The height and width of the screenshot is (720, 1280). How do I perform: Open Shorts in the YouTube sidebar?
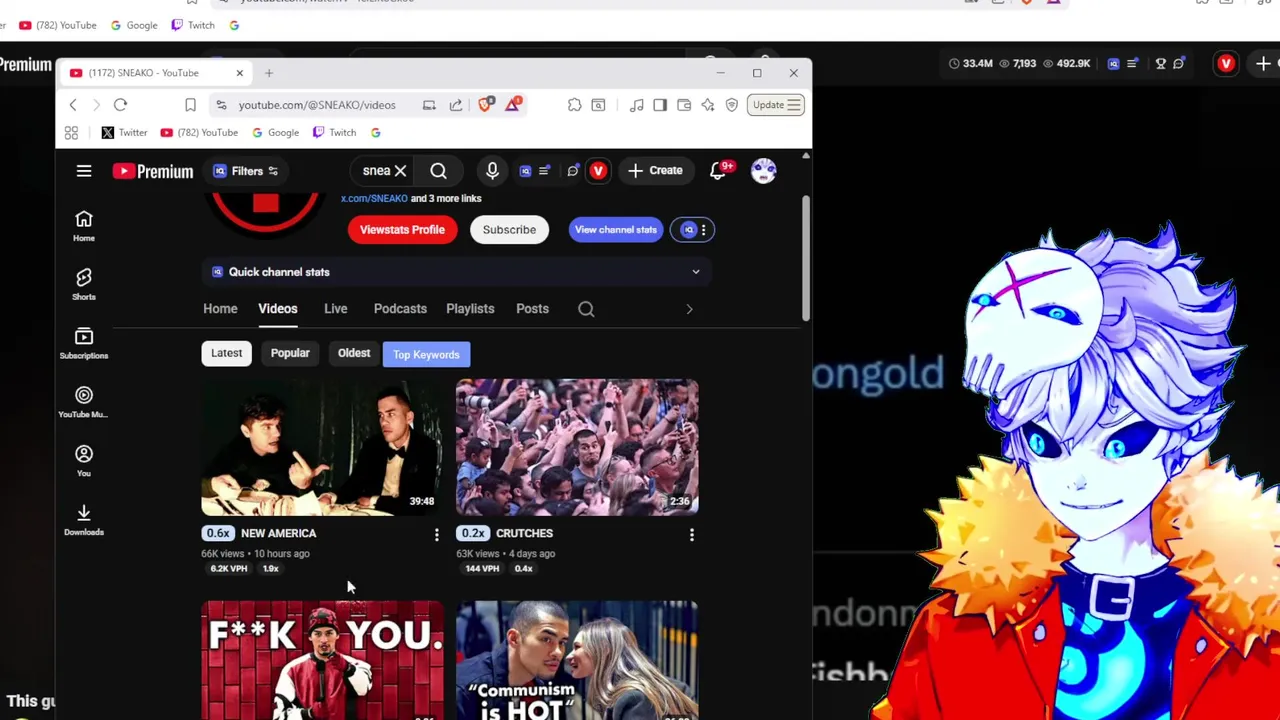pos(84,283)
